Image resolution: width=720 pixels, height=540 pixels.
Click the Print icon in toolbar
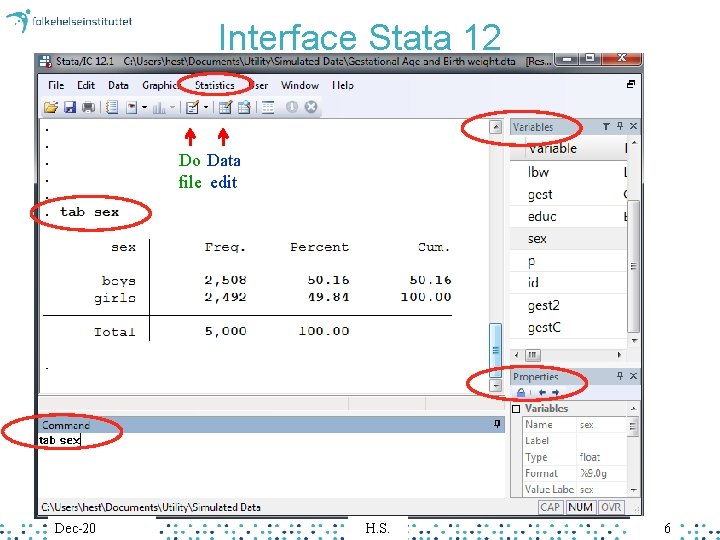point(88,107)
